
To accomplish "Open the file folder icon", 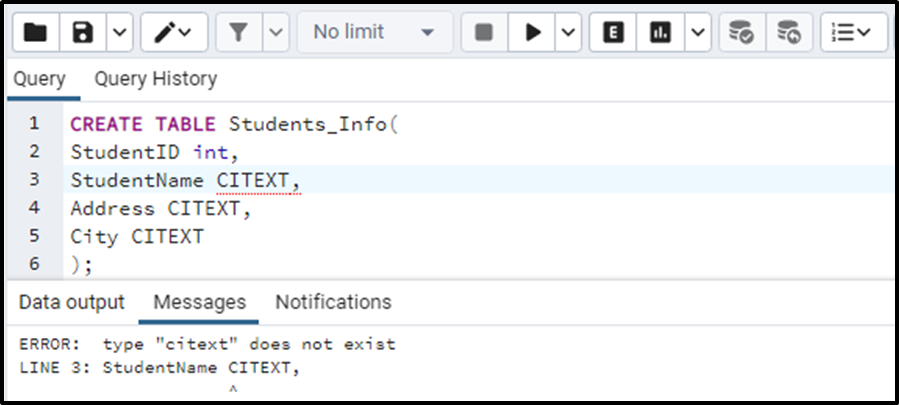I will pyautogui.click(x=36, y=33).
